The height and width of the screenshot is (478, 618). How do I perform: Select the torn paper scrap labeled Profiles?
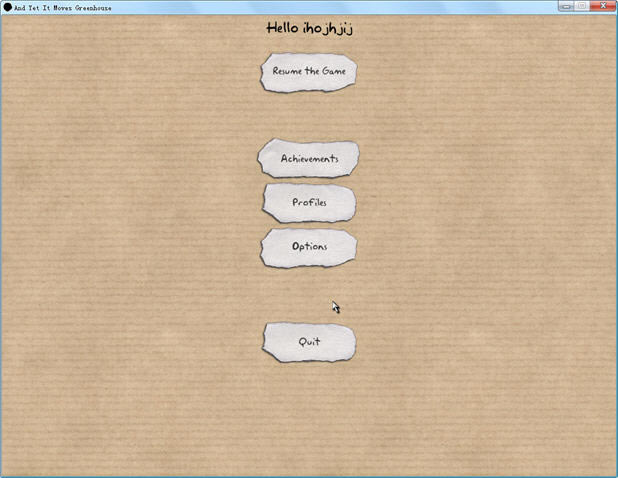click(x=309, y=203)
